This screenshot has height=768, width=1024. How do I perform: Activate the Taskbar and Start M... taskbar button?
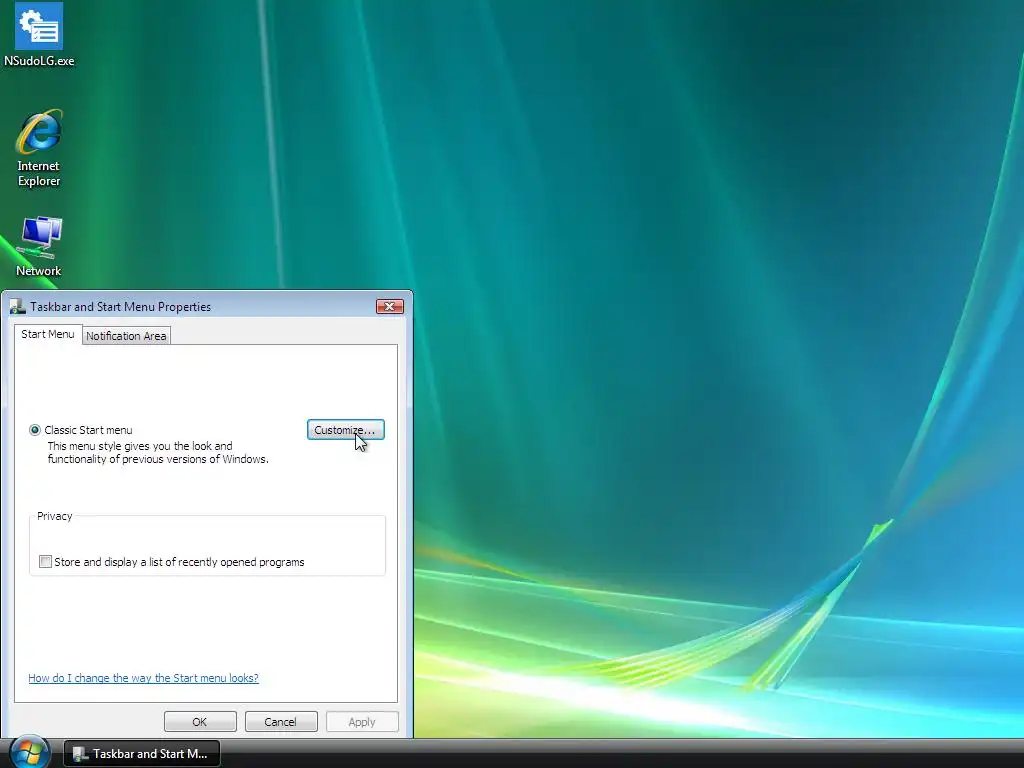pyautogui.click(x=142, y=754)
